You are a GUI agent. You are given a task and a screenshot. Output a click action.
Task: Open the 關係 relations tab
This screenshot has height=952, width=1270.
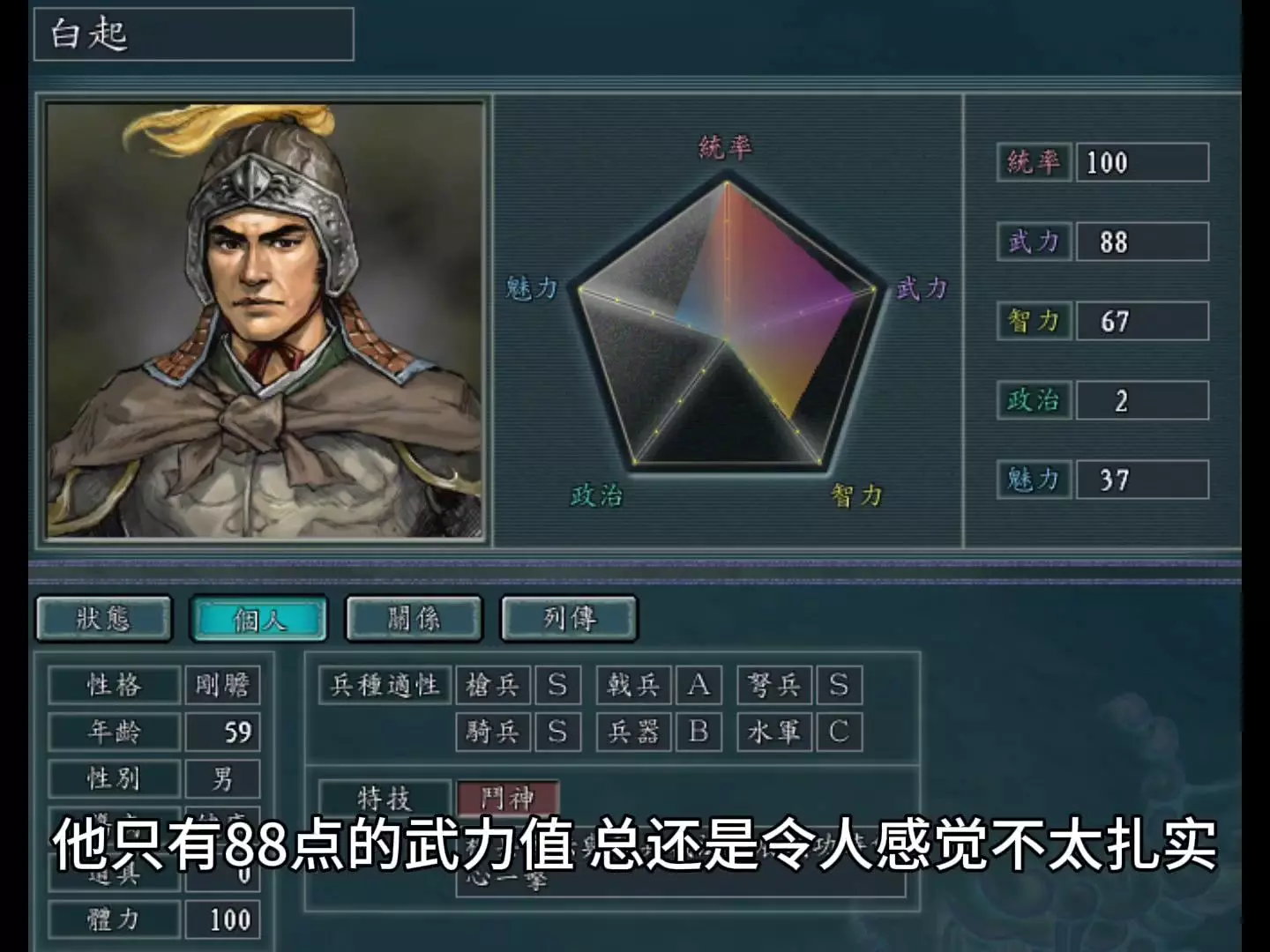[x=415, y=619]
